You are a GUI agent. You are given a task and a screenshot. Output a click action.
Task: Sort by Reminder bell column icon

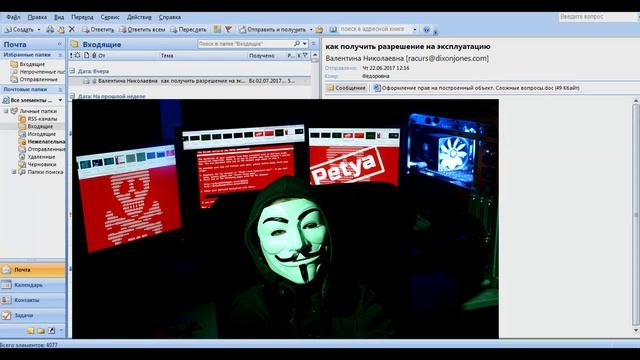click(x=78, y=56)
